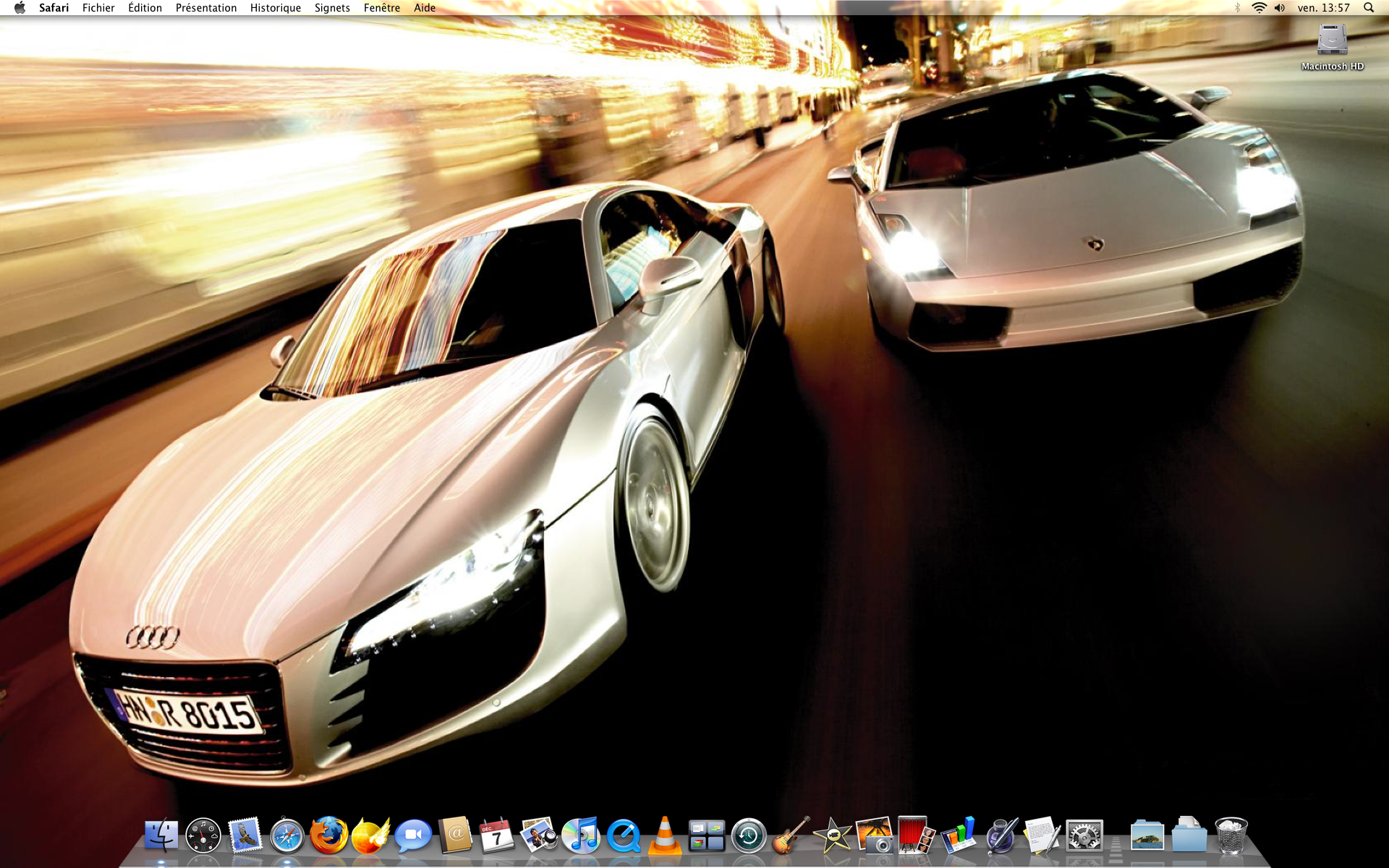Open the Édition menu
The image size is (1389, 868).
point(145,8)
